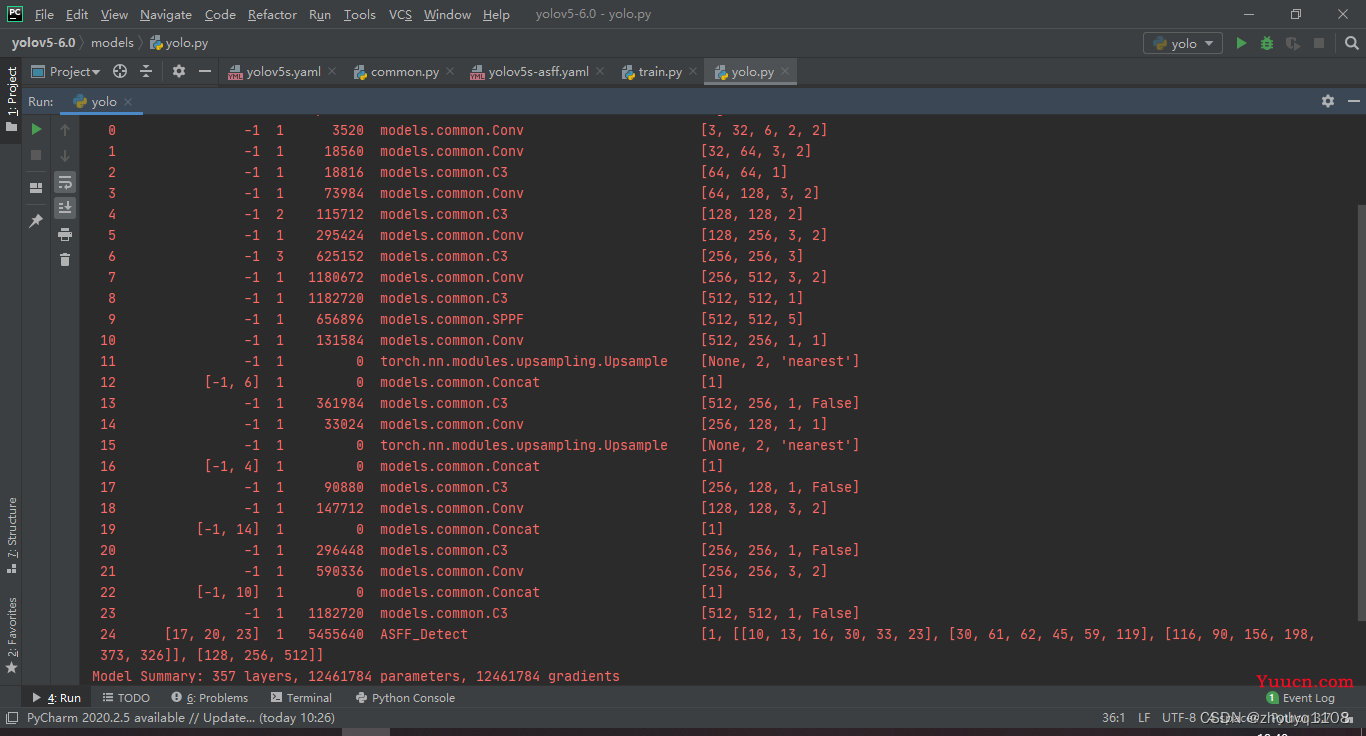Close the common.py editor tab

point(449,72)
